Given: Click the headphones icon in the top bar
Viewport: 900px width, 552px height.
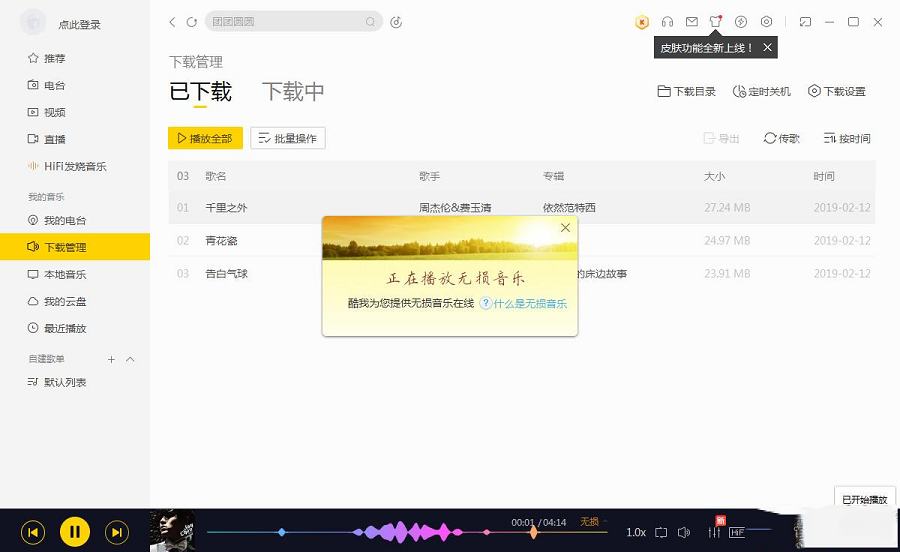Looking at the screenshot, I should 667,22.
